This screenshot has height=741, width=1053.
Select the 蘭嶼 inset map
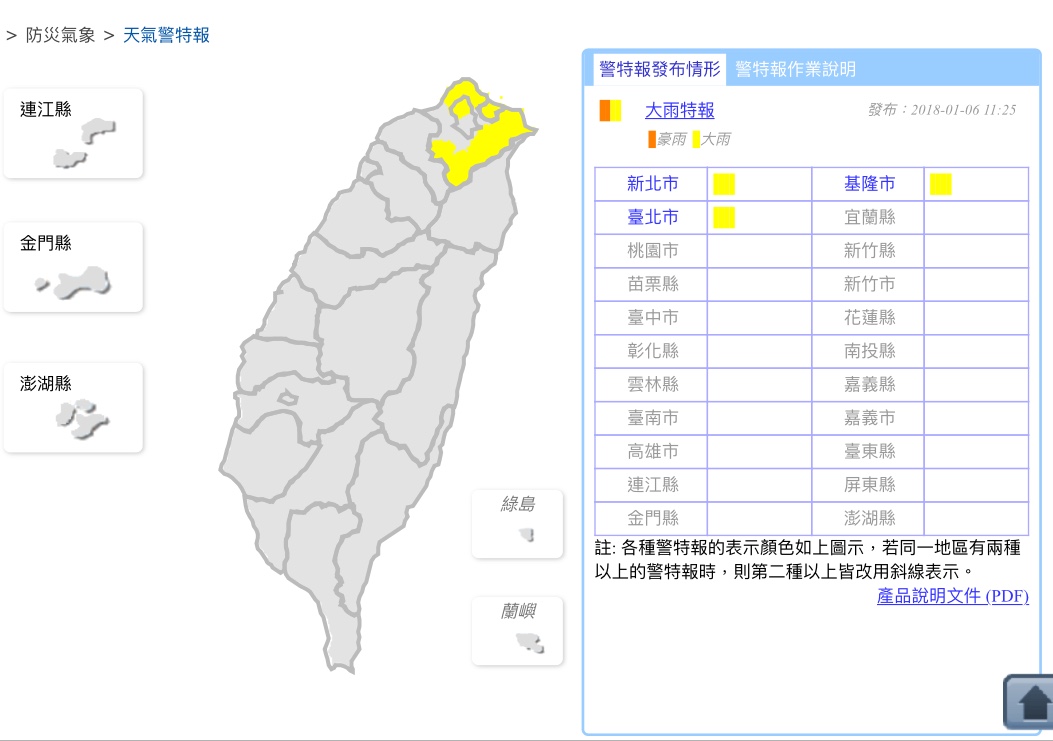pos(517,631)
